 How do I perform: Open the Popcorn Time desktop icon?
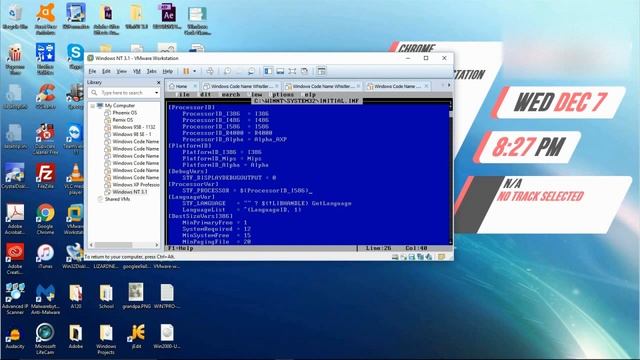tap(15, 60)
